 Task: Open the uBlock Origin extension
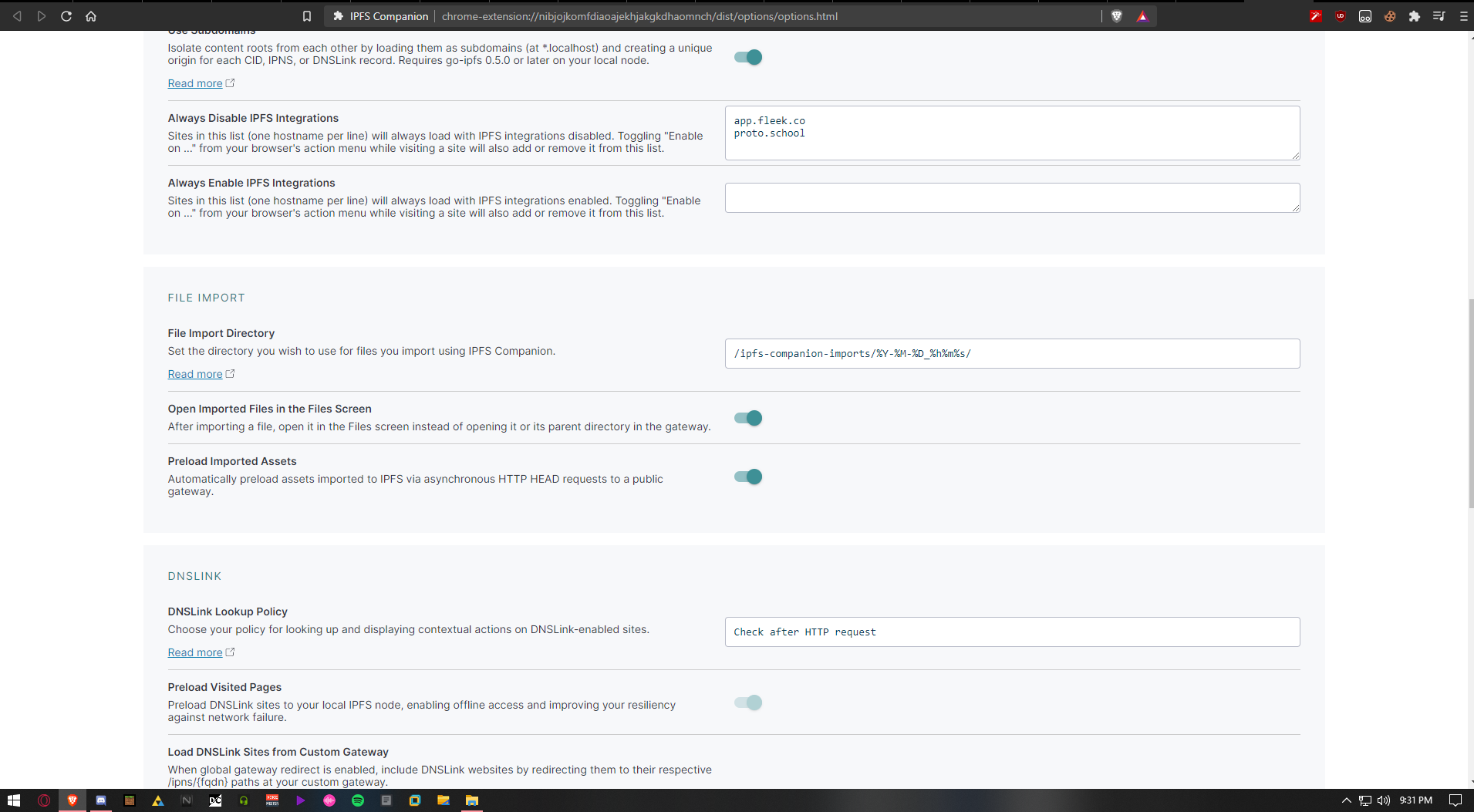pos(1341,15)
